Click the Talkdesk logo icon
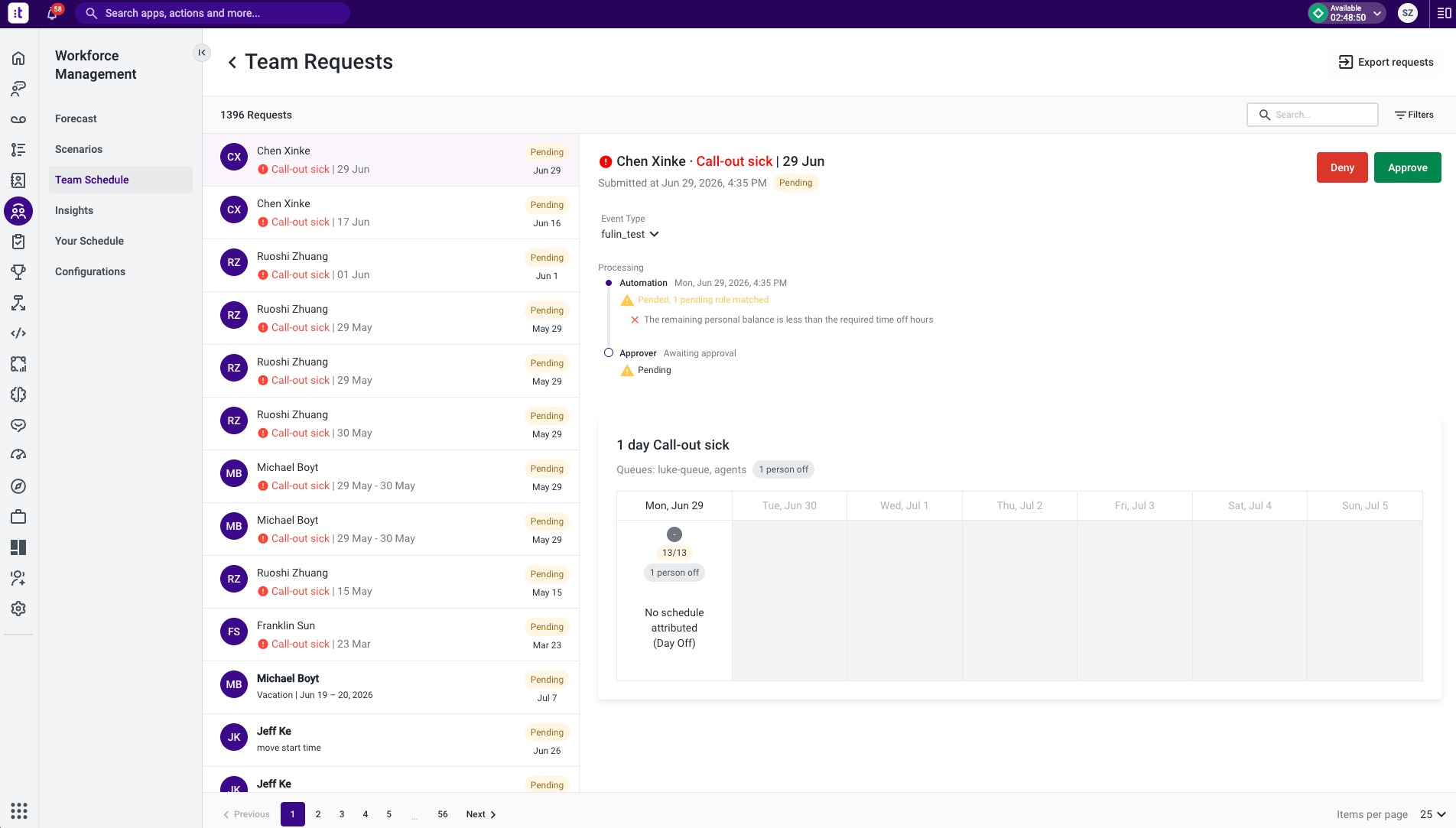 pos(18,13)
